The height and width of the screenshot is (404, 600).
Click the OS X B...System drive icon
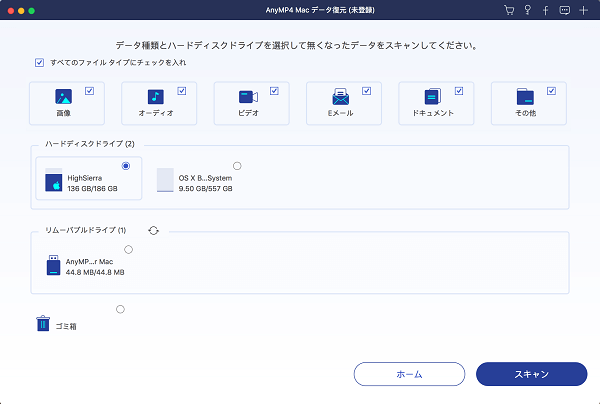click(165, 180)
